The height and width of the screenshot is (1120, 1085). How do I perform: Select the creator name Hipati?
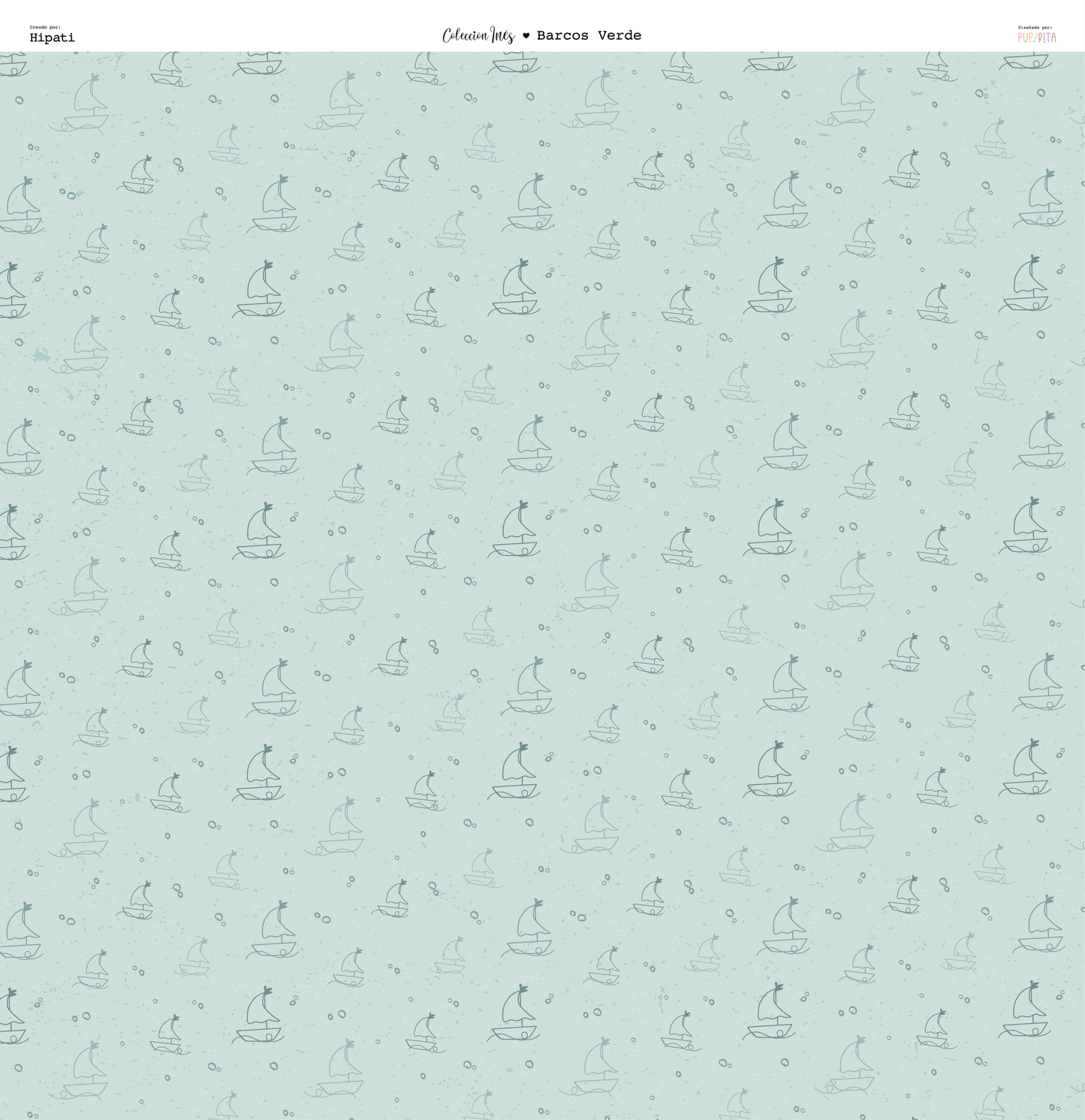point(52,38)
